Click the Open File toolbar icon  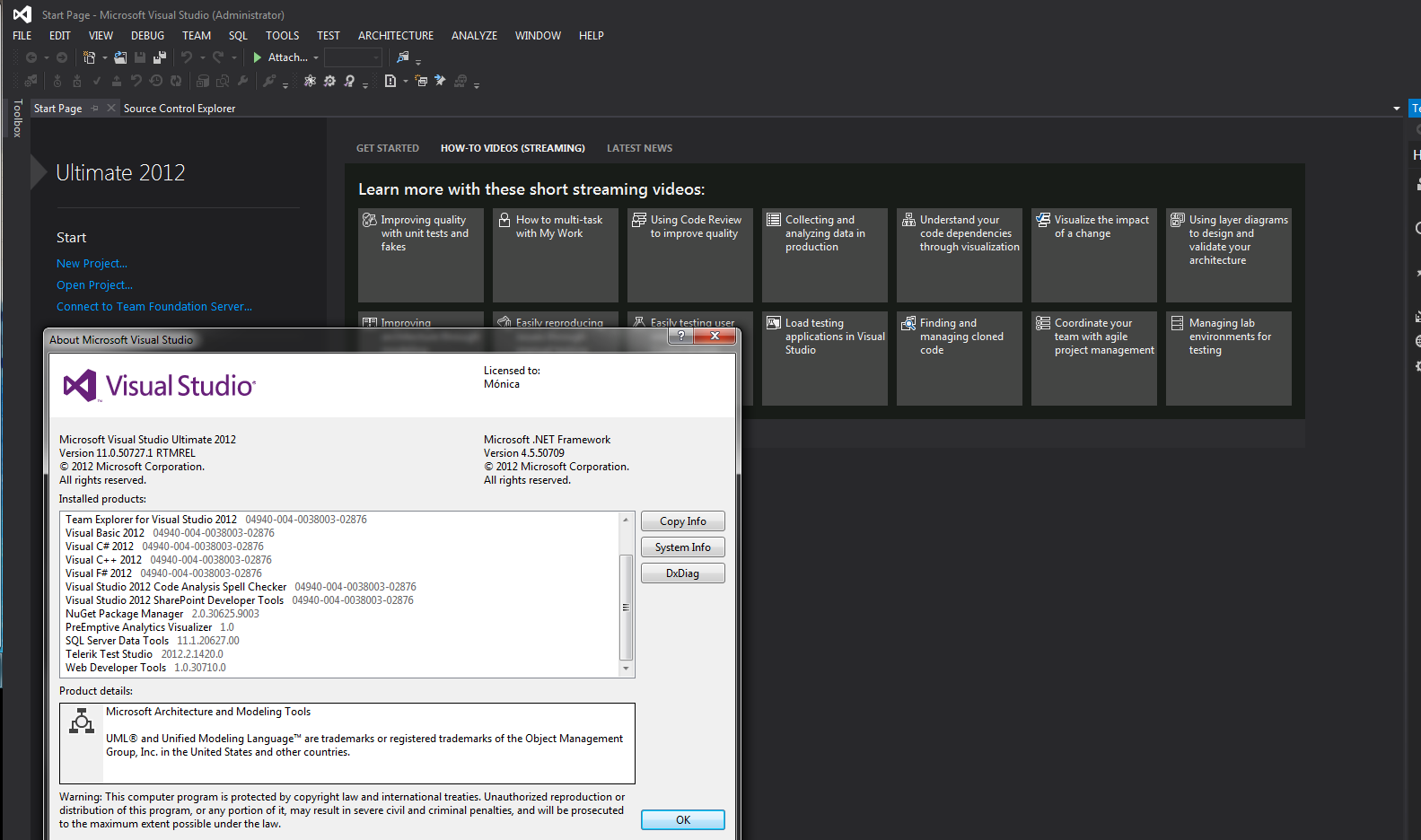(x=120, y=57)
